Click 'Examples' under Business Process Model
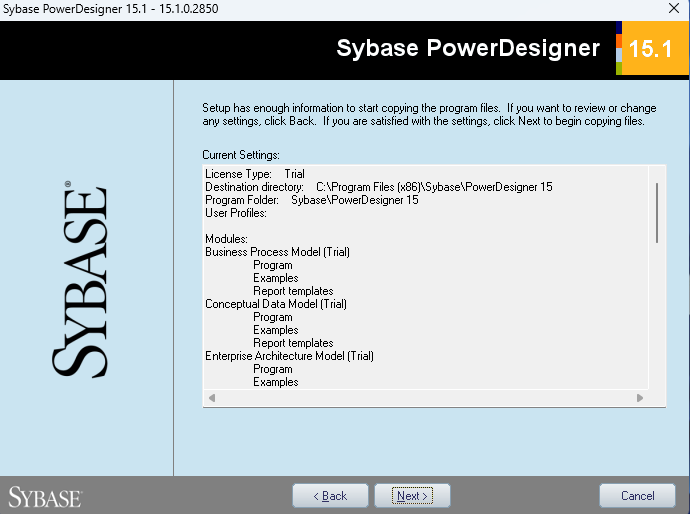690x514 pixels. coord(275,278)
